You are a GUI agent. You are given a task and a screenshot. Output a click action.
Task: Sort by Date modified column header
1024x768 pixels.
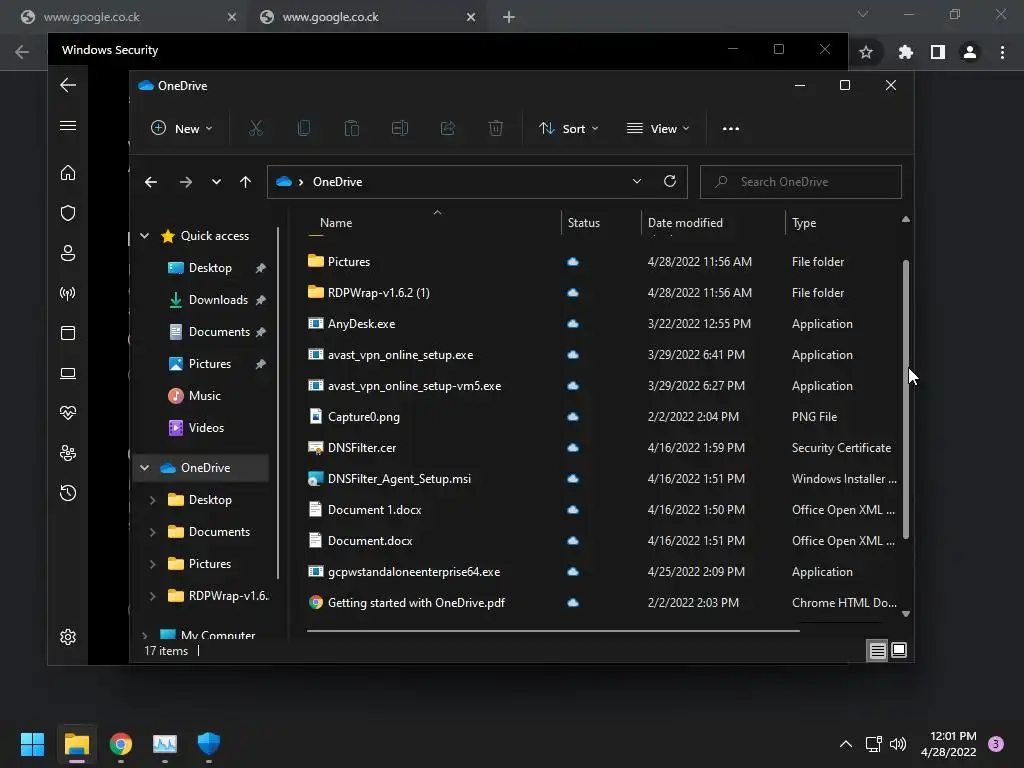click(x=685, y=223)
